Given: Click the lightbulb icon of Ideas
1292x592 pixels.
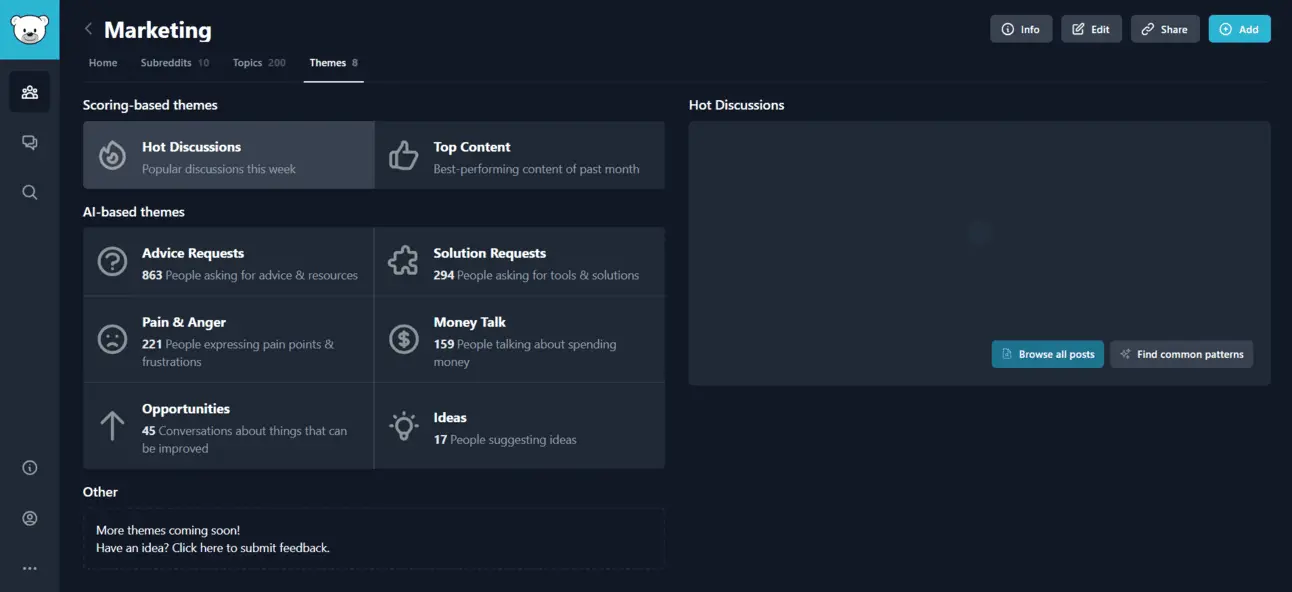Looking at the screenshot, I should pos(403,426).
